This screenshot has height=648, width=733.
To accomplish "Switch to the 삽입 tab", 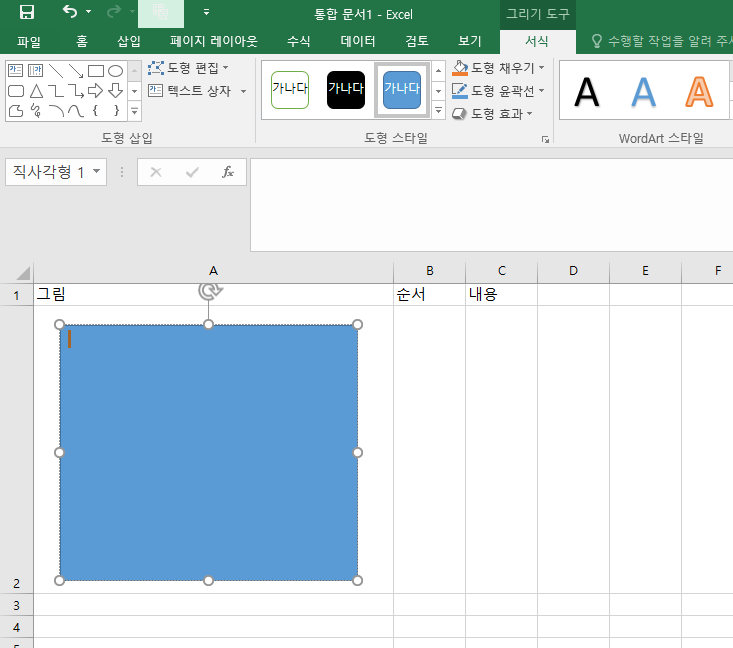I will 129,42.
